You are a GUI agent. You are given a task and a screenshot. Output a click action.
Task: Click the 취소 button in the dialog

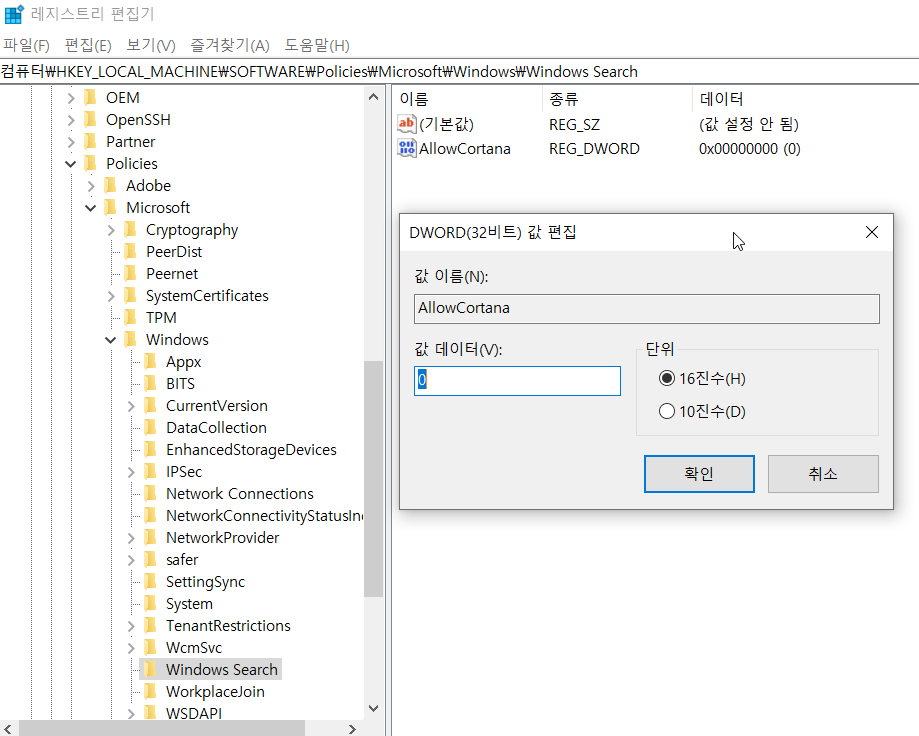822,474
